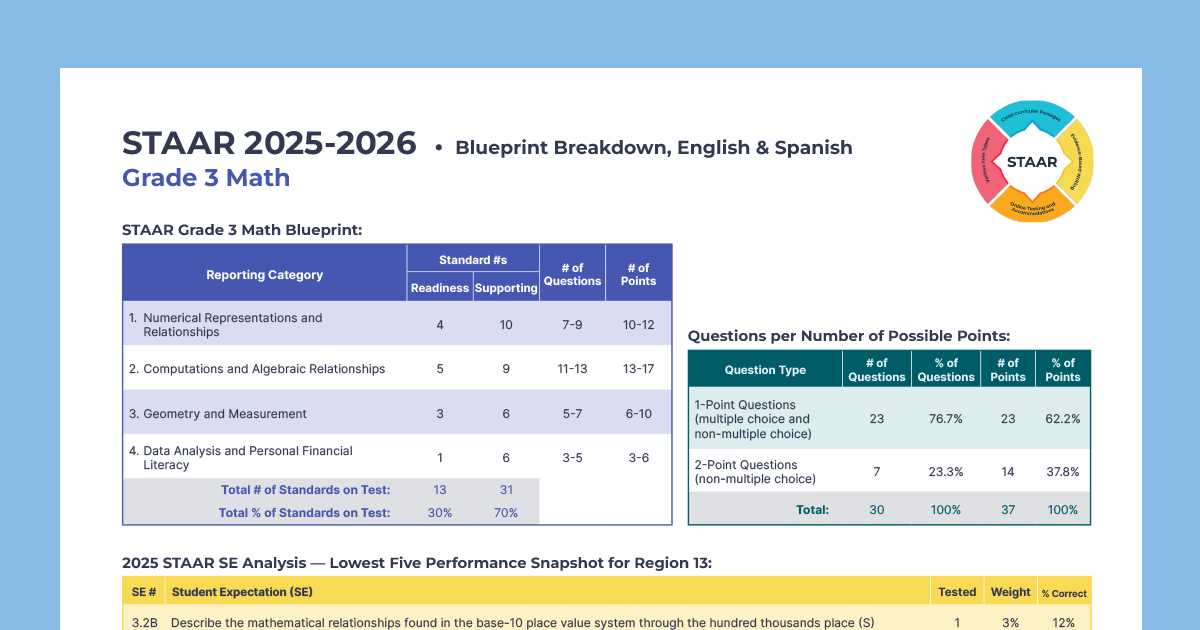1200x630 pixels.
Task: Click '# of Points' header in Question Type table
Action: click(x=1008, y=370)
